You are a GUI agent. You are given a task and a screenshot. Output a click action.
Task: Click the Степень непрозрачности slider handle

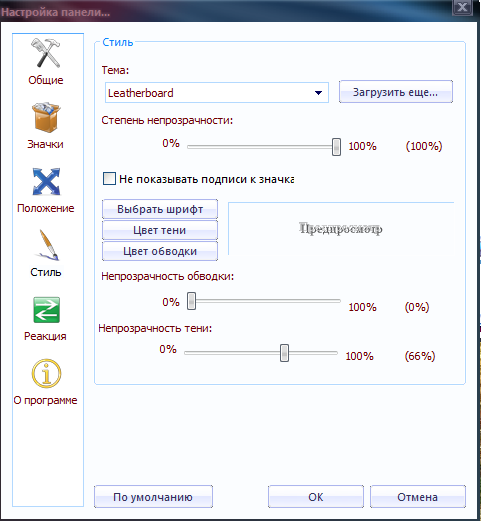point(336,147)
